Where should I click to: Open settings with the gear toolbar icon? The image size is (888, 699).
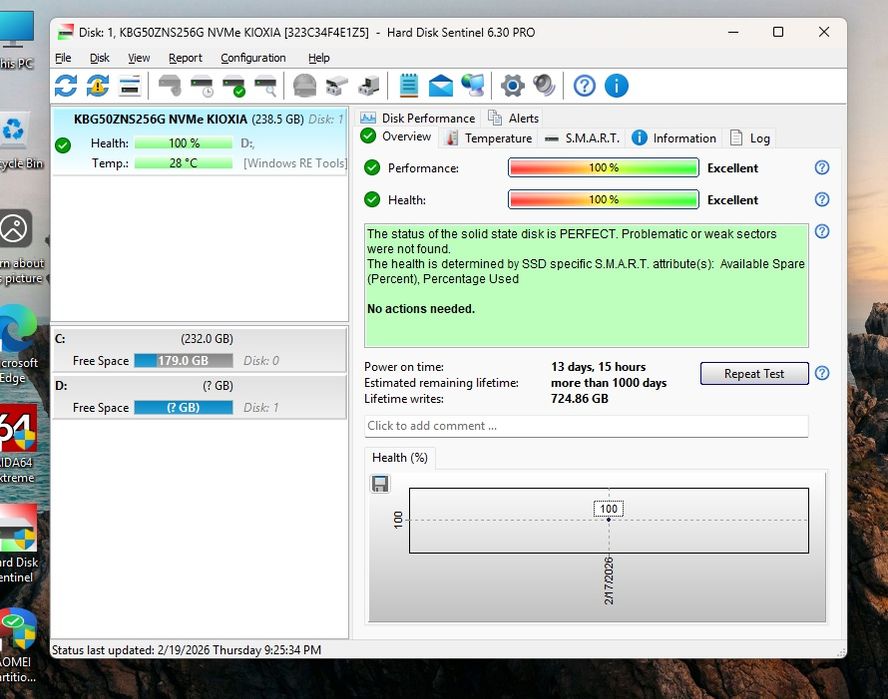[513, 86]
